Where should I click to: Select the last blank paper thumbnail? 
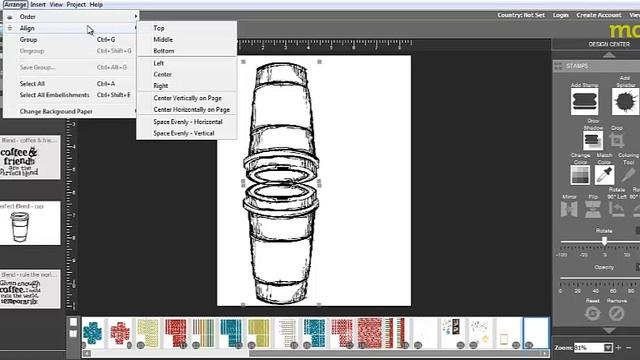click(x=536, y=333)
